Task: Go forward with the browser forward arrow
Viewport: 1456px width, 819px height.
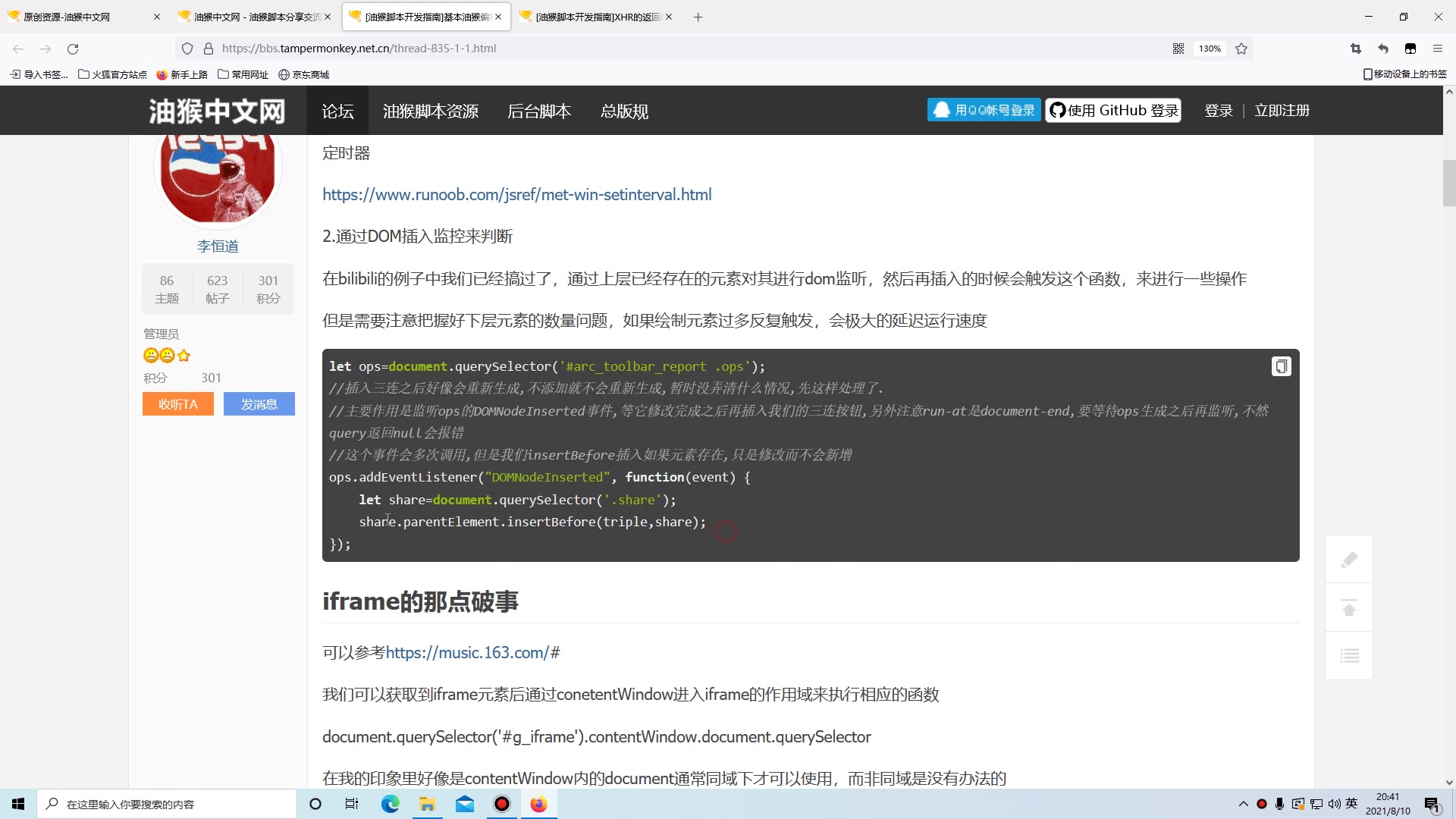Action: [45, 49]
